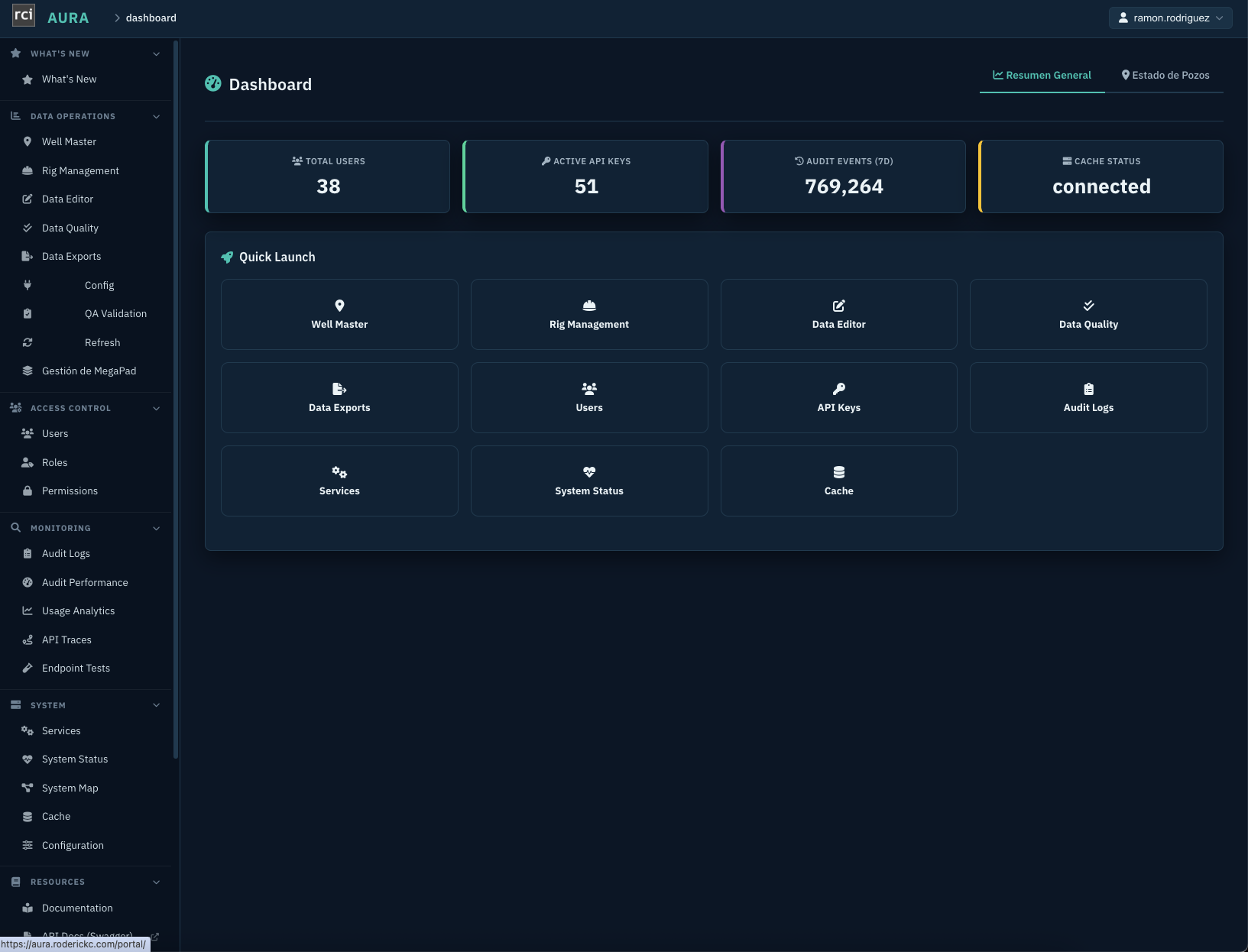This screenshot has width=1248, height=952.
Task: Click the Endpoint Tests icon in sidebar
Action: coord(28,669)
